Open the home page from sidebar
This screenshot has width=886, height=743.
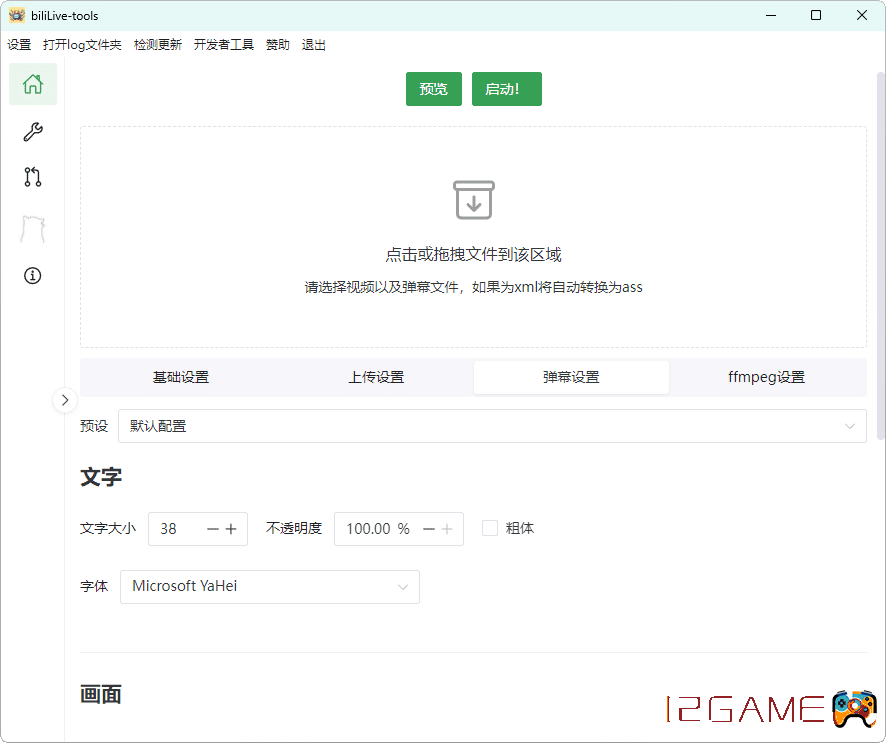pos(33,84)
